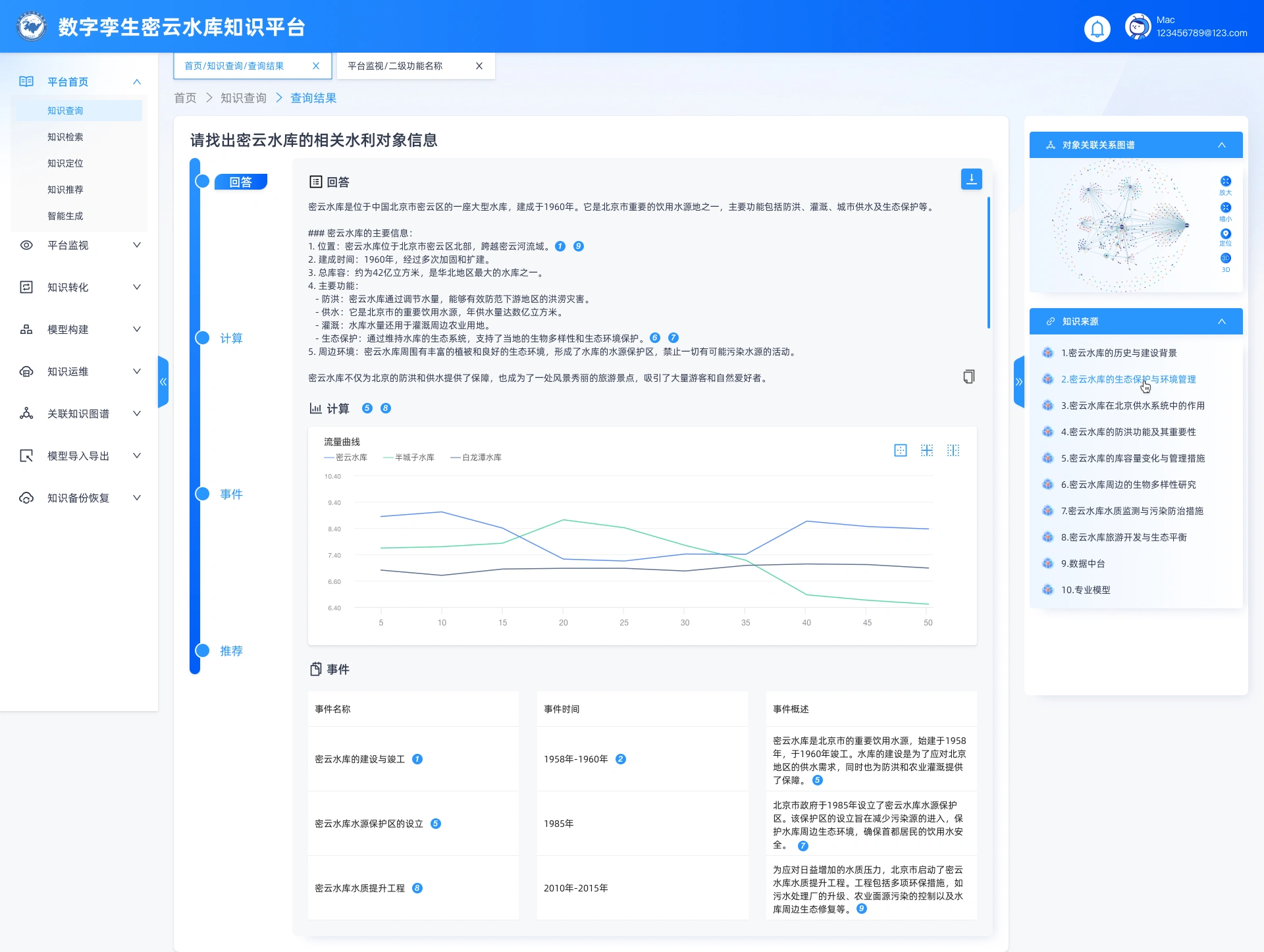Open source 2.密云水库的生态保护与环境管理
This screenshot has width=1264, height=952.
tap(1128, 379)
